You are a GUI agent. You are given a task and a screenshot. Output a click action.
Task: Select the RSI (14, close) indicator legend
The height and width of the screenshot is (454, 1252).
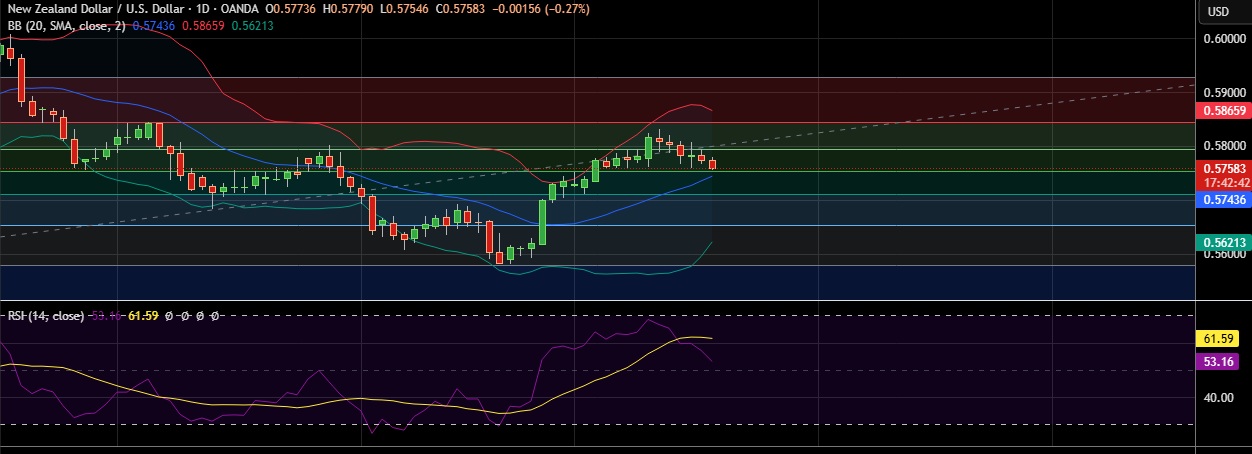point(45,315)
